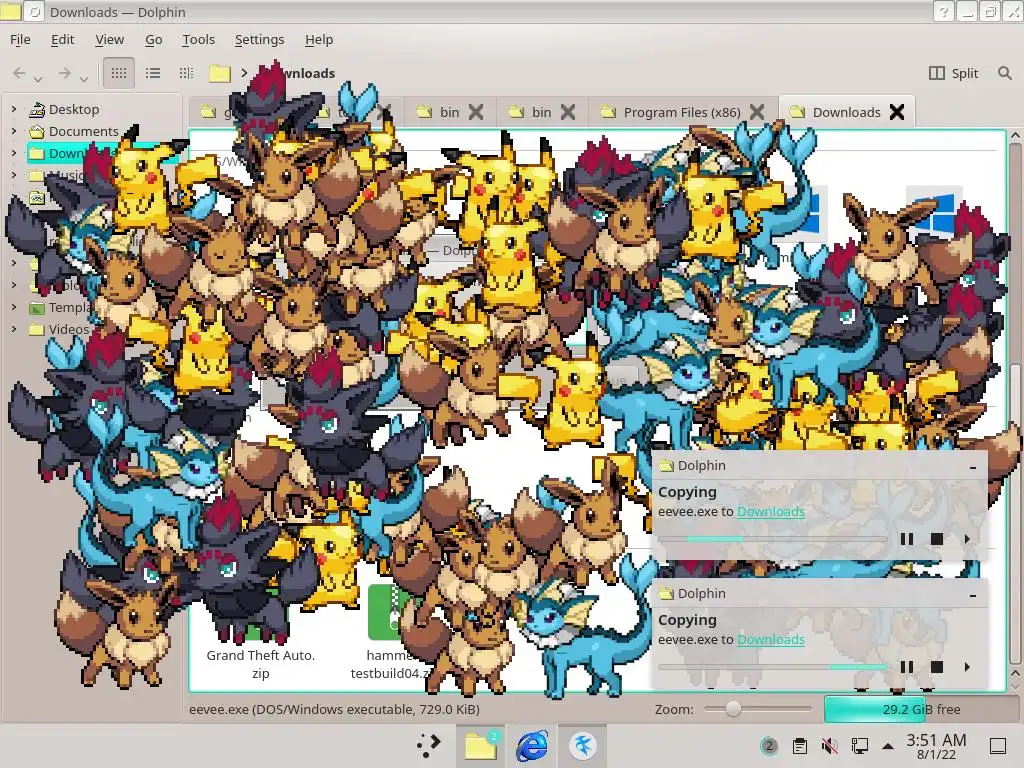Expand details of lower copy job

pos(967,667)
